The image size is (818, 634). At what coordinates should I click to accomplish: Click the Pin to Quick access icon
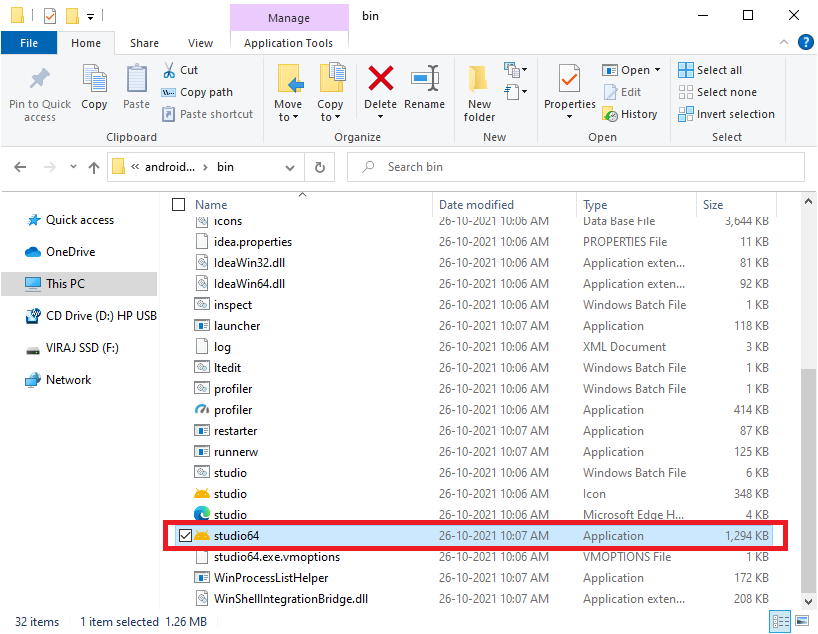(40, 79)
